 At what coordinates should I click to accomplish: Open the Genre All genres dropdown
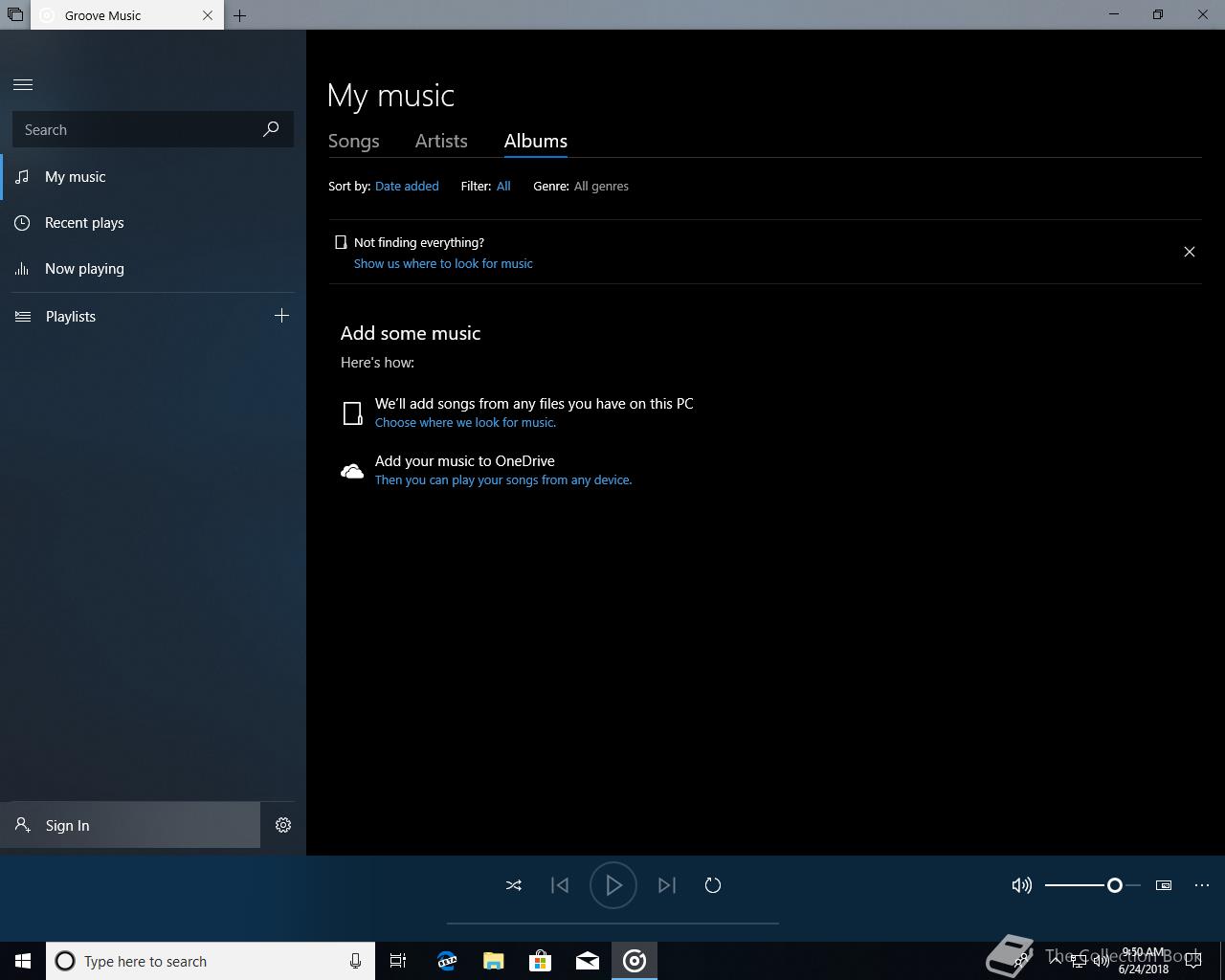(601, 186)
